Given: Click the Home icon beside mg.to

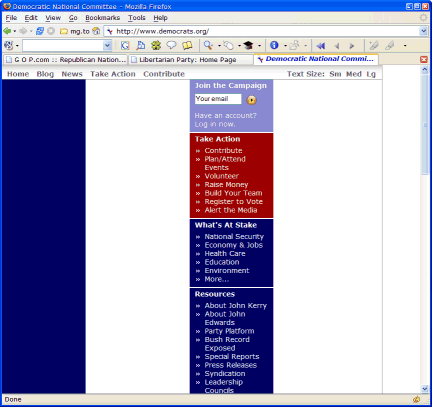Looking at the screenshot, I should pos(96,31).
